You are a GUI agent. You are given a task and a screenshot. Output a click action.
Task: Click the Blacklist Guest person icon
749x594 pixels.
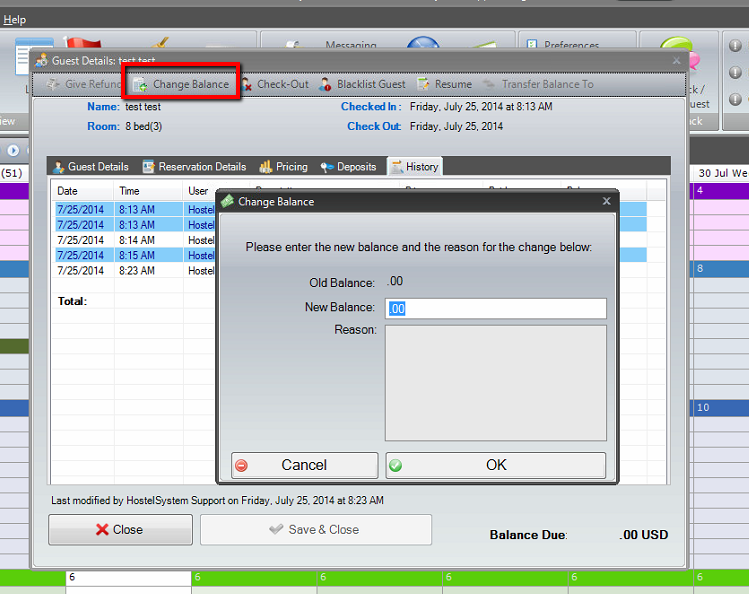pos(325,85)
